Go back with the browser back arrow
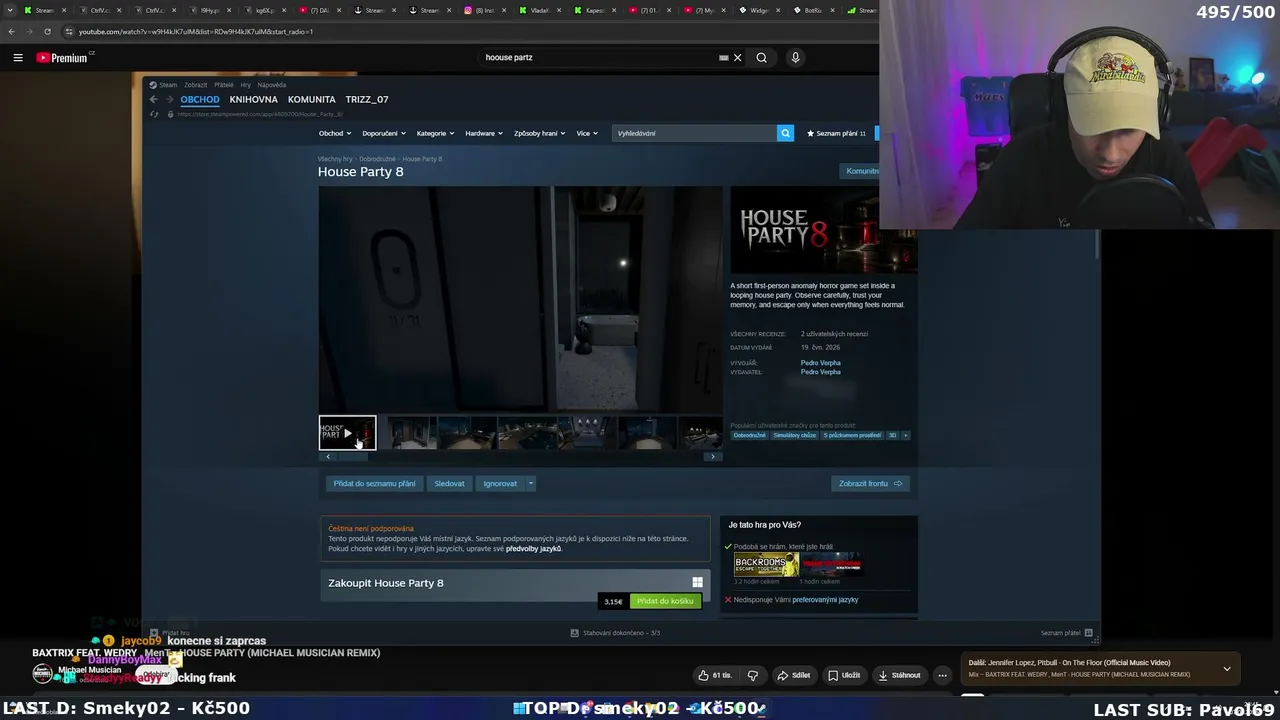This screenshot has width=1280, height=720. point(12,32)
